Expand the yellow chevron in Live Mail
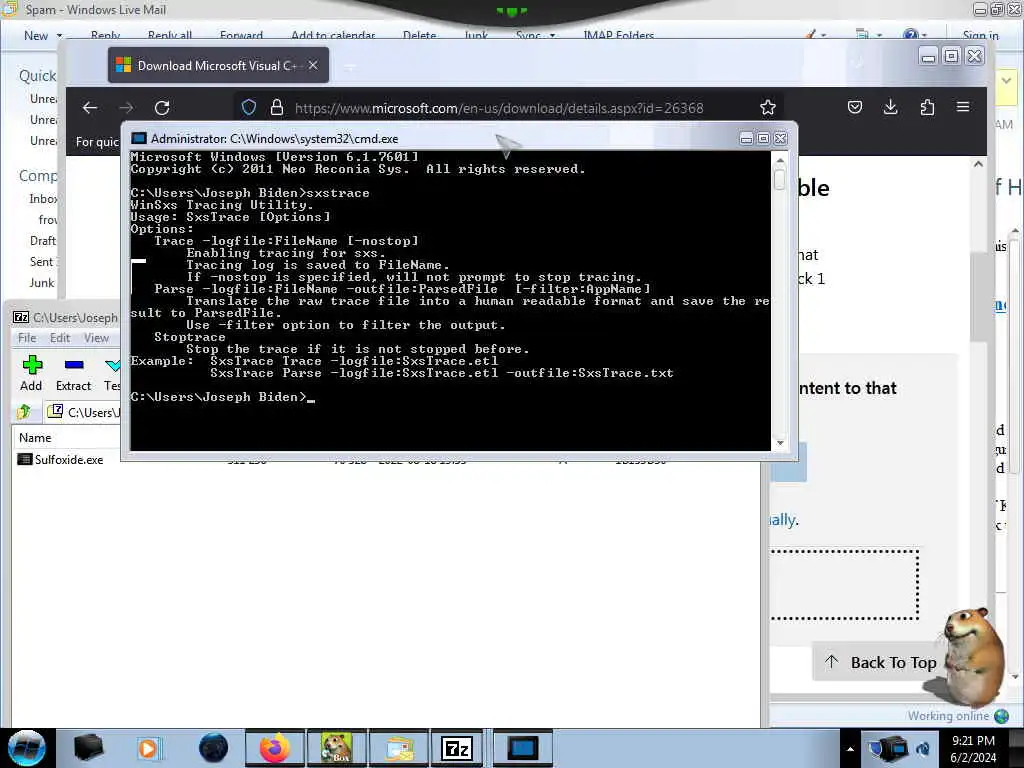Image resolution: width=1024 pixels, height=768 pixels. click(1006, 81)
